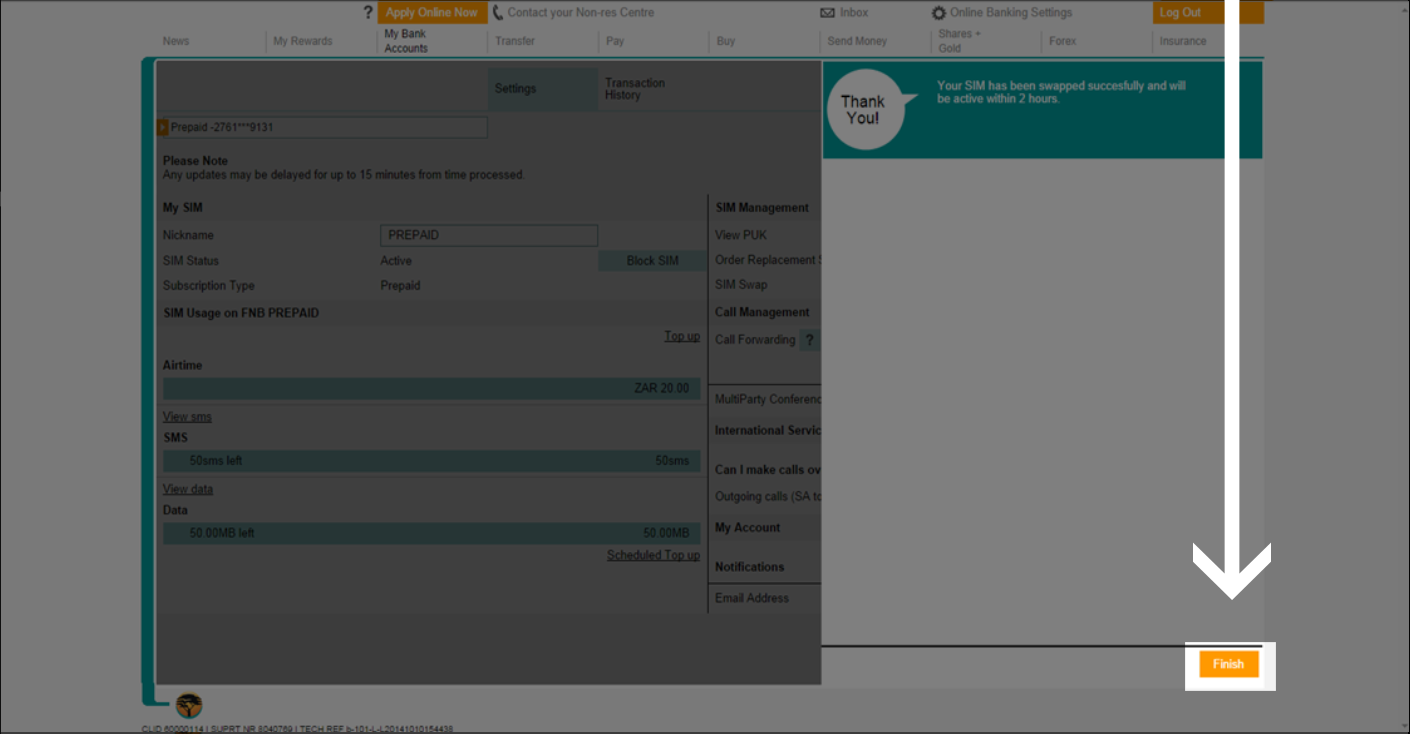The image size is (1410, 734).
Task: Click the MultiParty Conference entry
Action: [x=768, y=399]
